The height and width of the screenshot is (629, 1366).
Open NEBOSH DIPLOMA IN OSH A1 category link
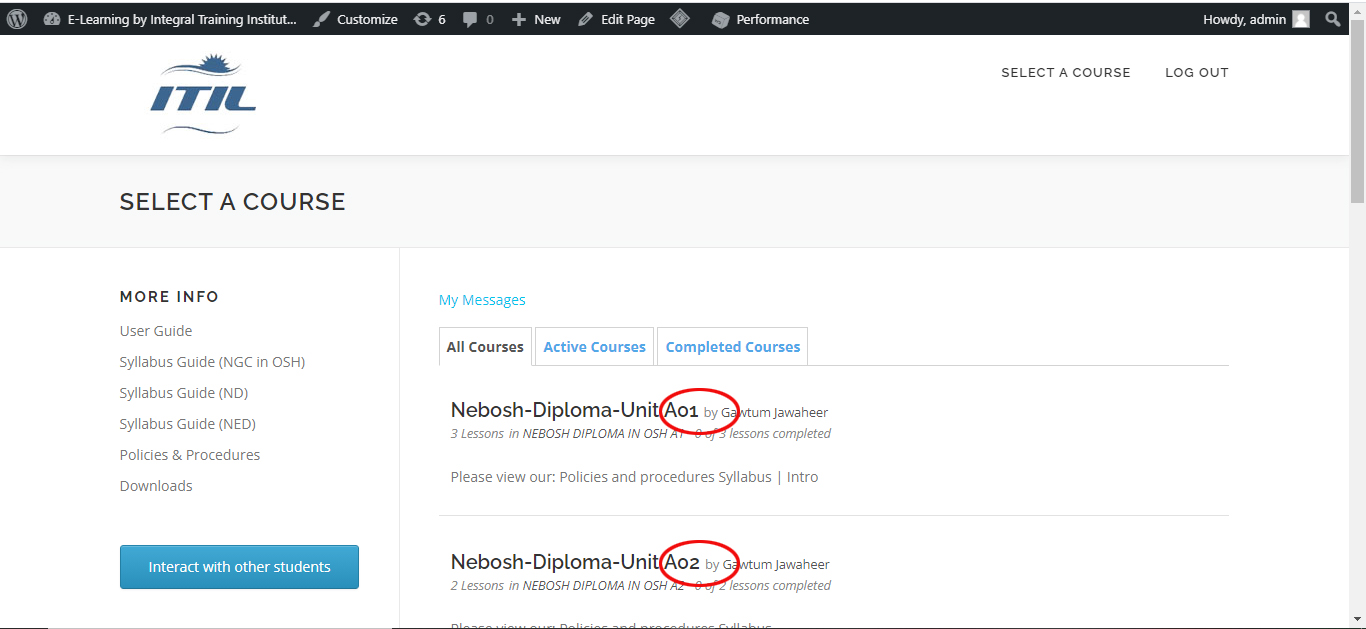point(604,434)
